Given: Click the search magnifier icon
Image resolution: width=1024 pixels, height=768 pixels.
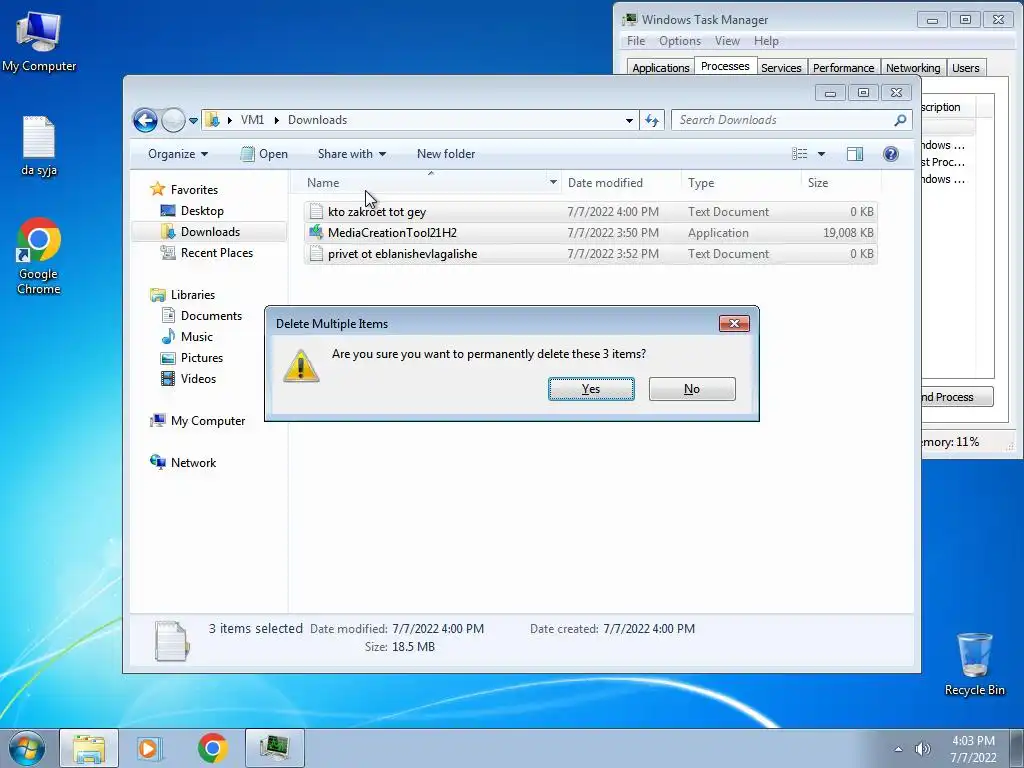Looking at the screenshot, I should tap(901, 120).
